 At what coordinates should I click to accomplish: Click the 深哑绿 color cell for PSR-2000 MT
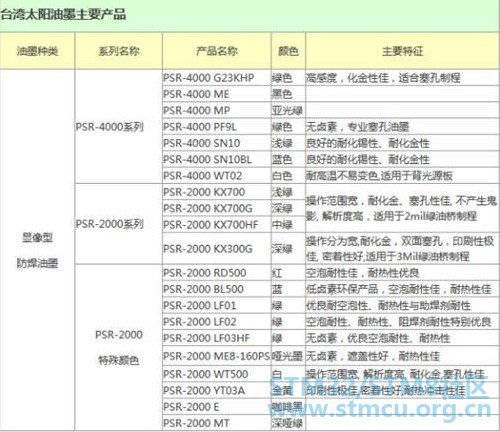point(288,423)
